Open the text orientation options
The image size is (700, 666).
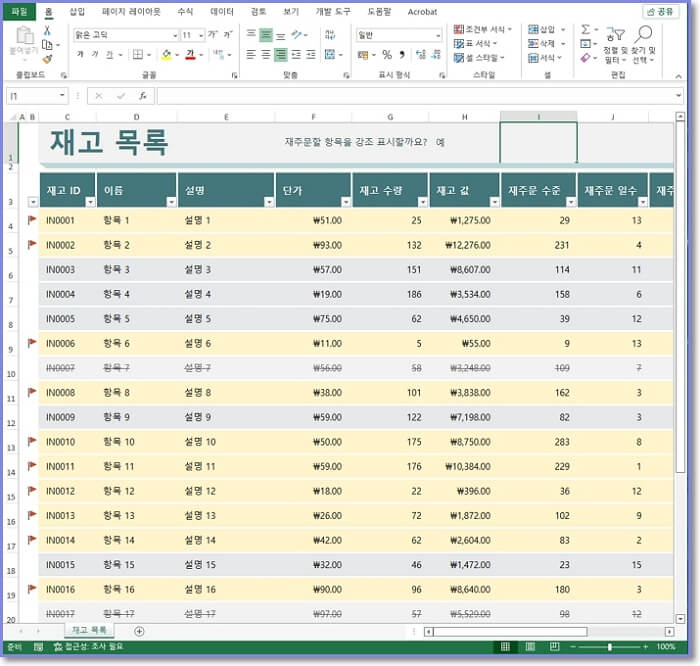coord(297,34)
